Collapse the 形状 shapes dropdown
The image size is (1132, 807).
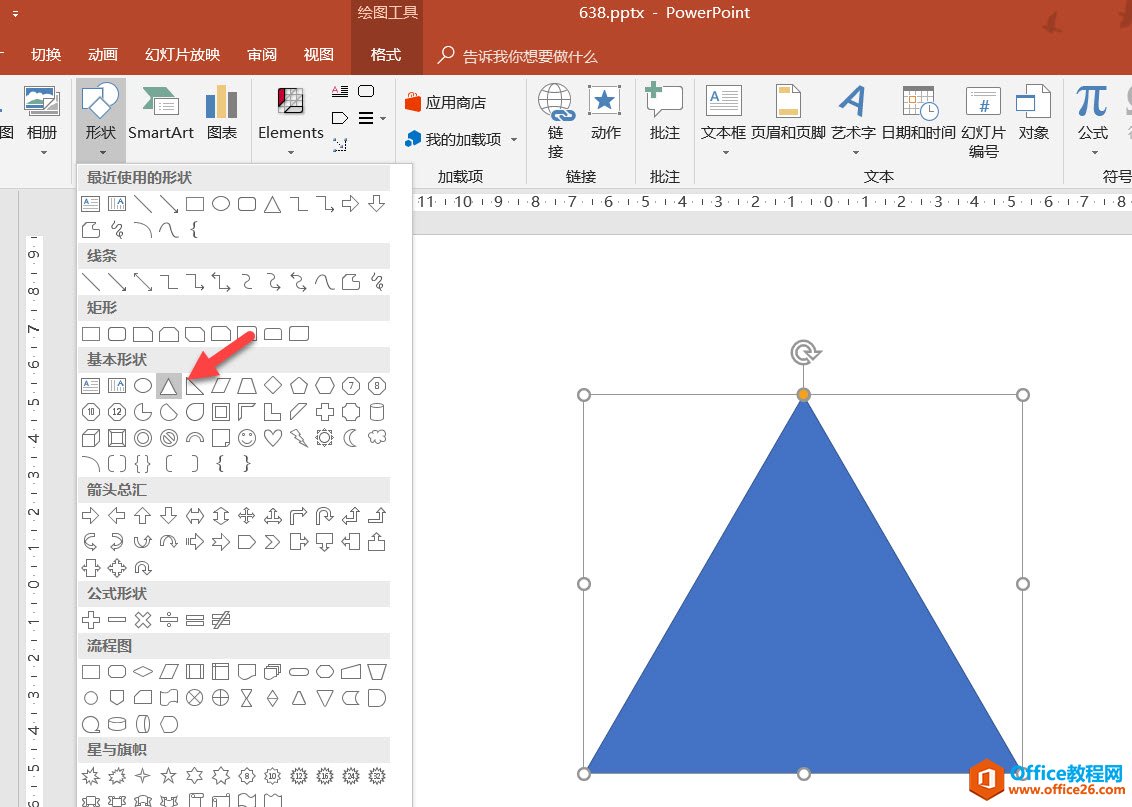100,120
